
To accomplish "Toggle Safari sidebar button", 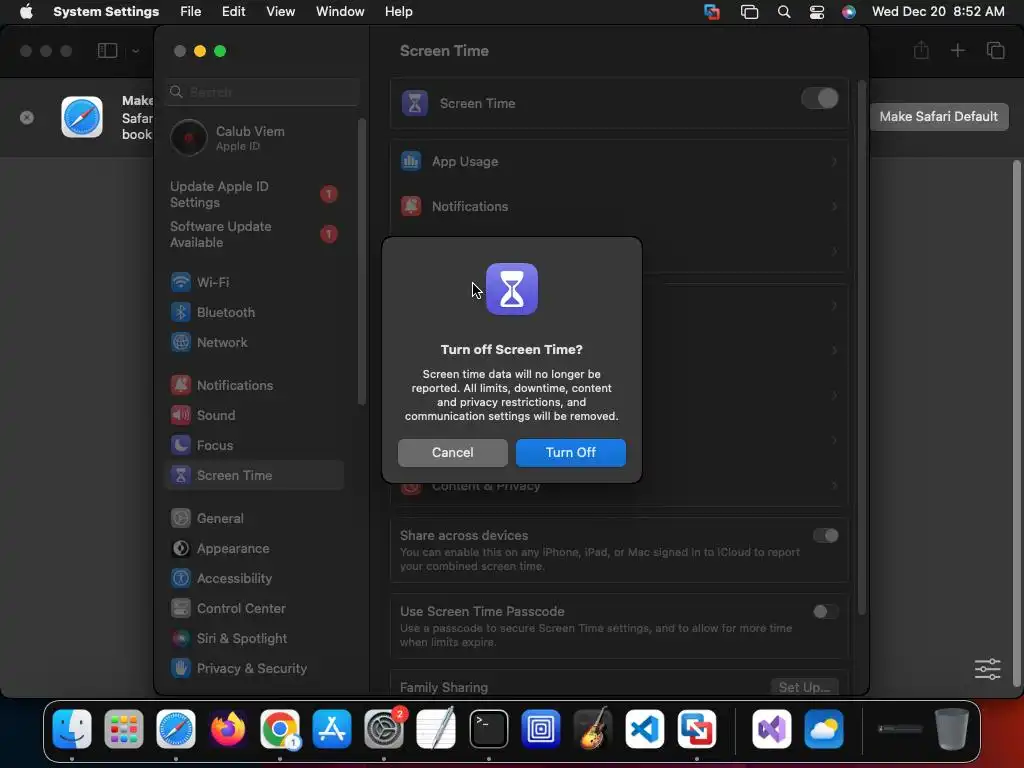I will [x=107, y=51].
